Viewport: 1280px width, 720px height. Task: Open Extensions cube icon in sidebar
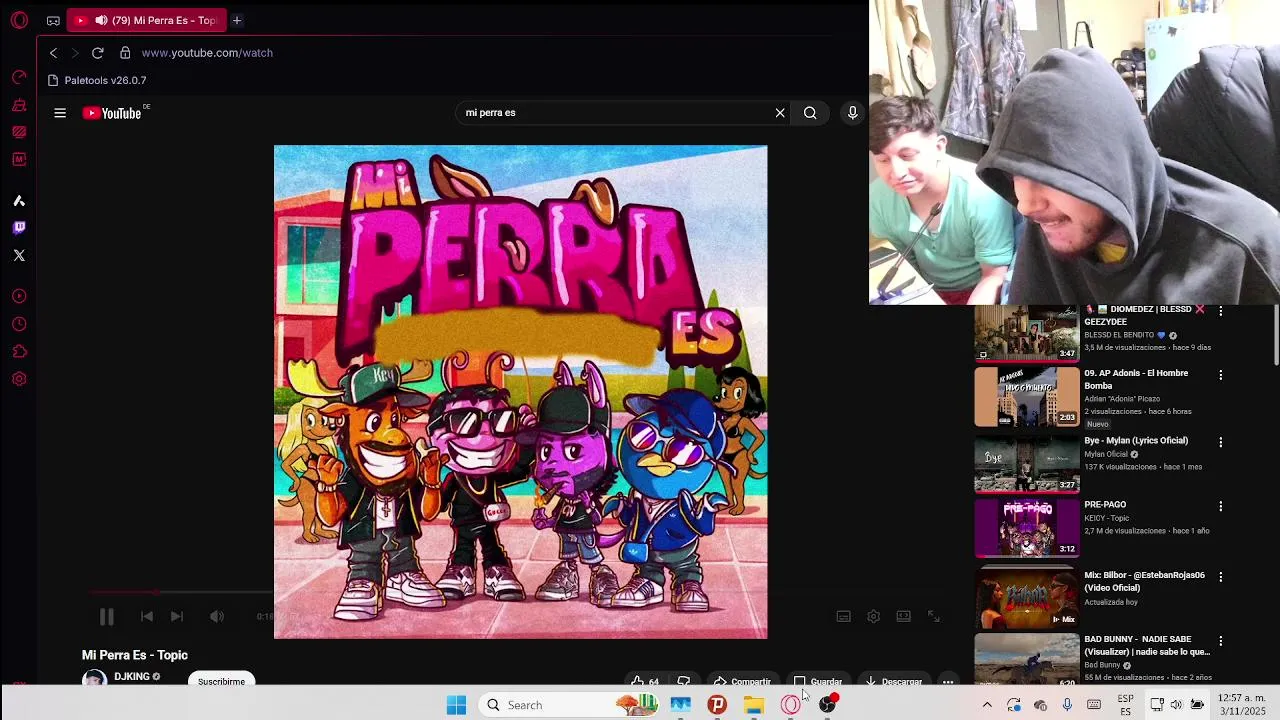(x=19, y=351)
